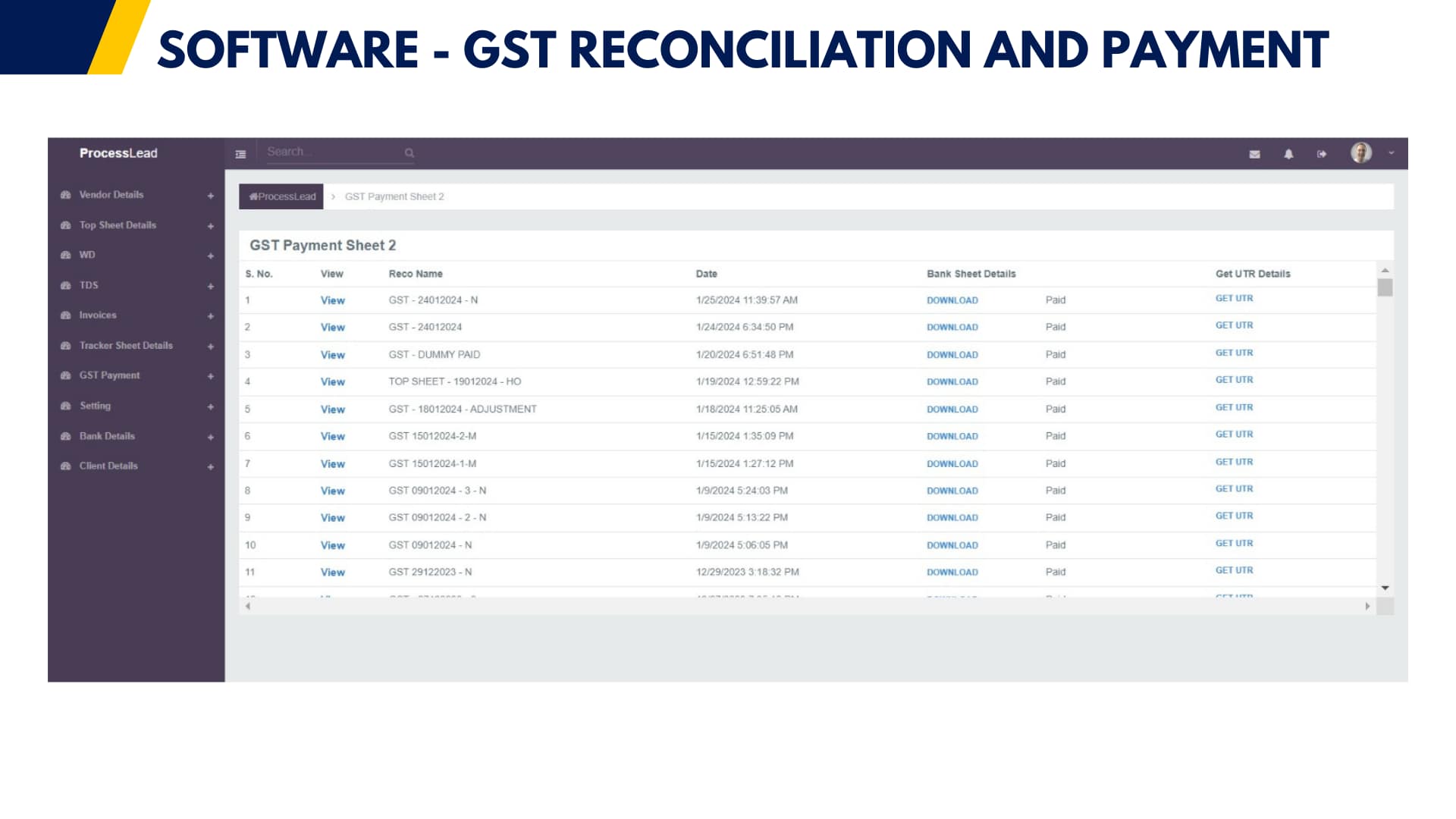Expand the Bank Details plus sign

point(211,437)
